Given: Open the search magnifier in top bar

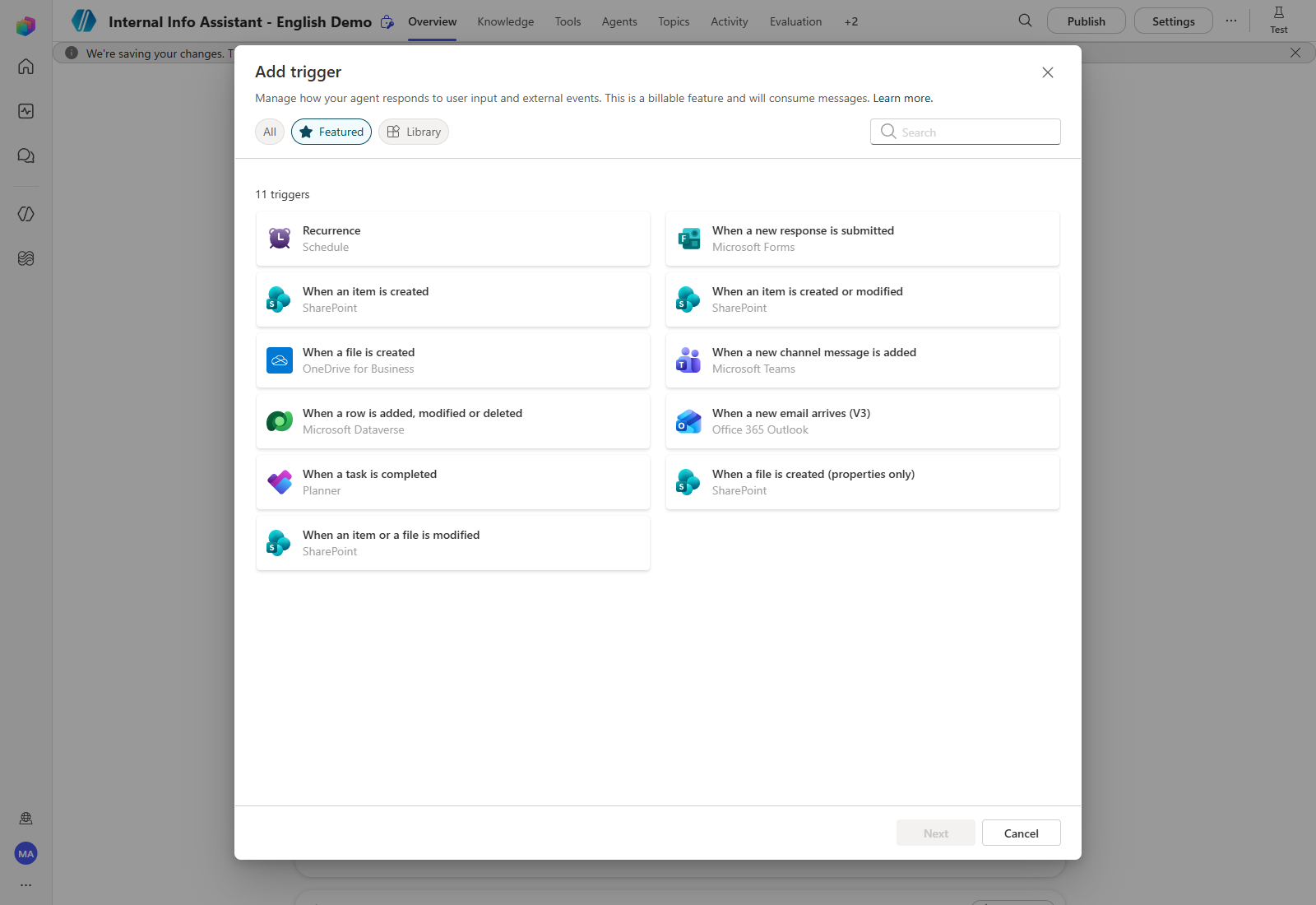Looking at the screenshot, I should (1025, 21).
